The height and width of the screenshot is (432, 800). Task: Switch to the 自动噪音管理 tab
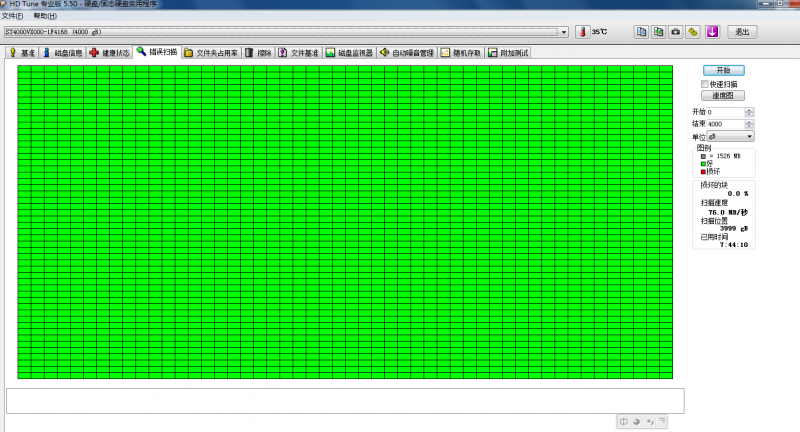407,53
